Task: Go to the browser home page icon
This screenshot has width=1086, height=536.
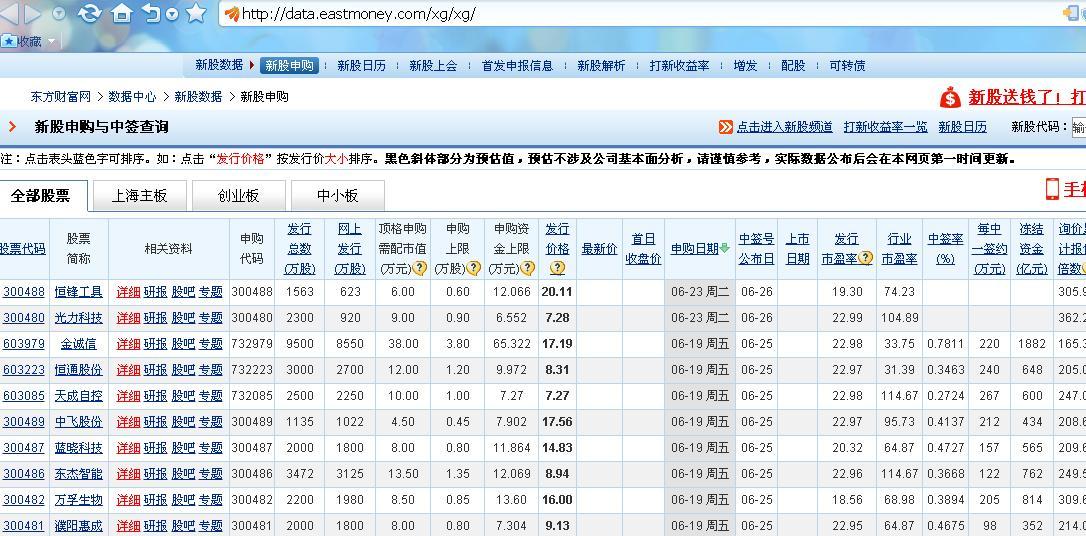Action: pos(122,13)
